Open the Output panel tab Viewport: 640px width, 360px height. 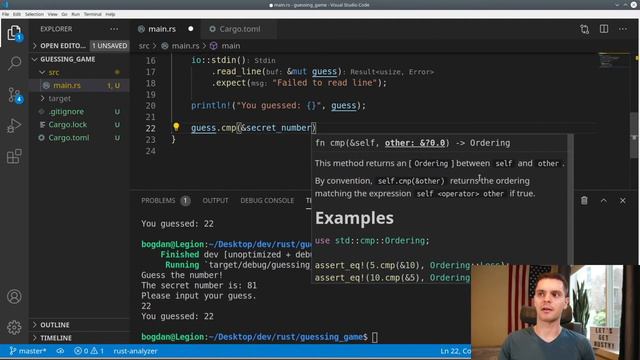coord(216,200)
